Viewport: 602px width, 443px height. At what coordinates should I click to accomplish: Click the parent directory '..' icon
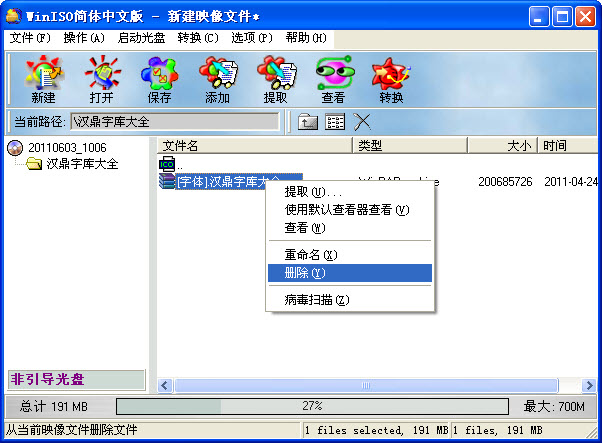pyautogui.click(x=167, y=164)
